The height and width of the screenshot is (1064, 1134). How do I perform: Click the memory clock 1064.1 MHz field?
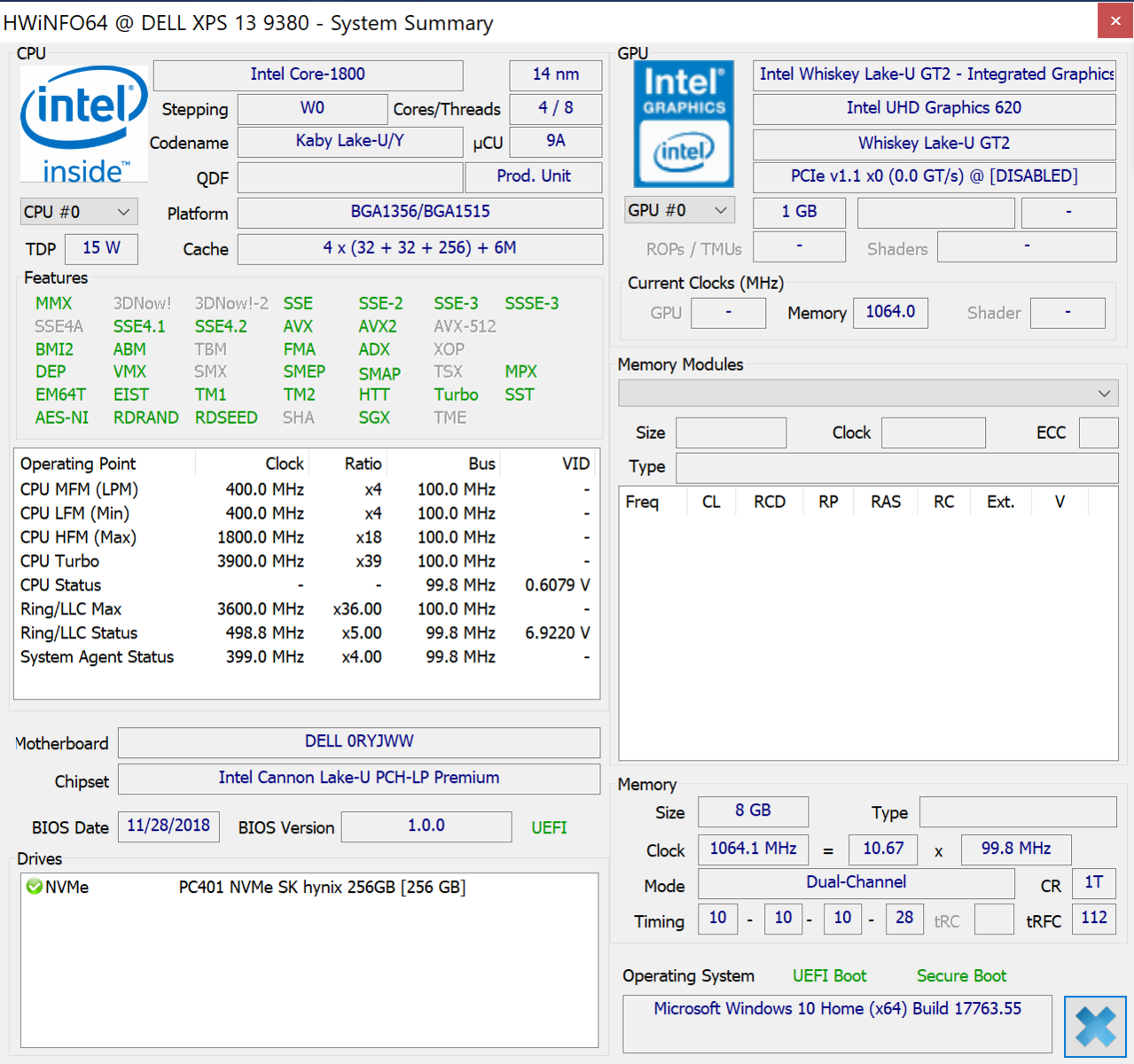pos(753,849)
